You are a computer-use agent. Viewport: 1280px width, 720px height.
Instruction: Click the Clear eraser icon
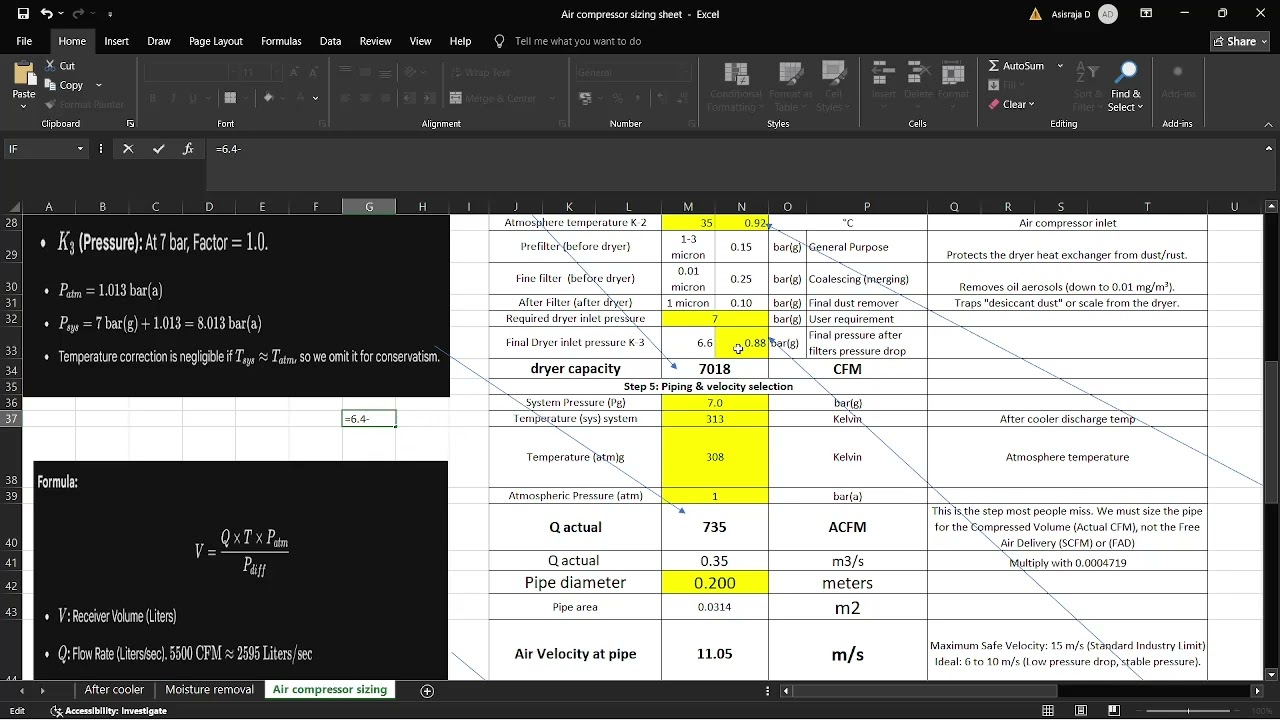pyautogui.click(x=994, y=104)
